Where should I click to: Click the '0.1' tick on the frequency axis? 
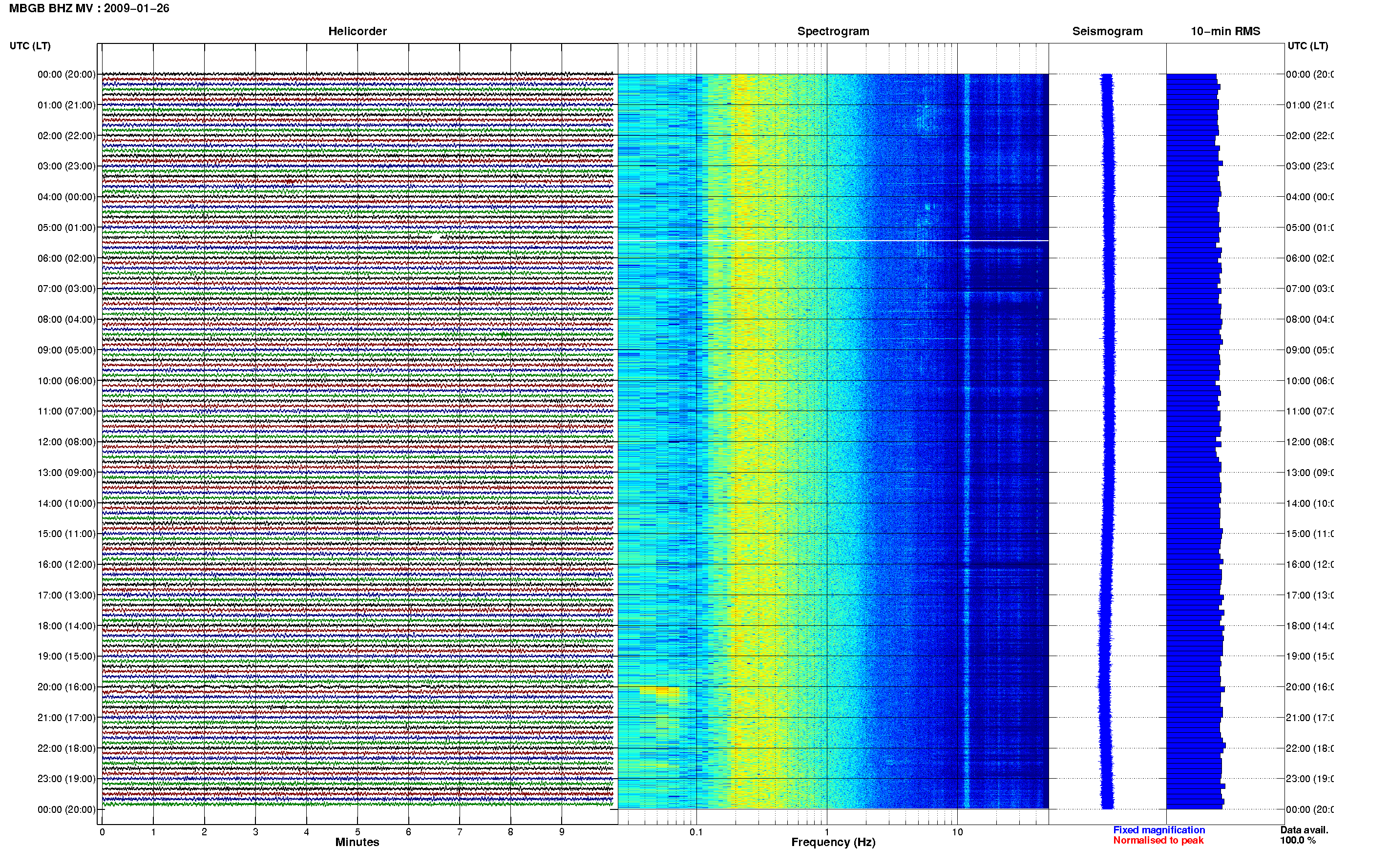pos(696,832)
